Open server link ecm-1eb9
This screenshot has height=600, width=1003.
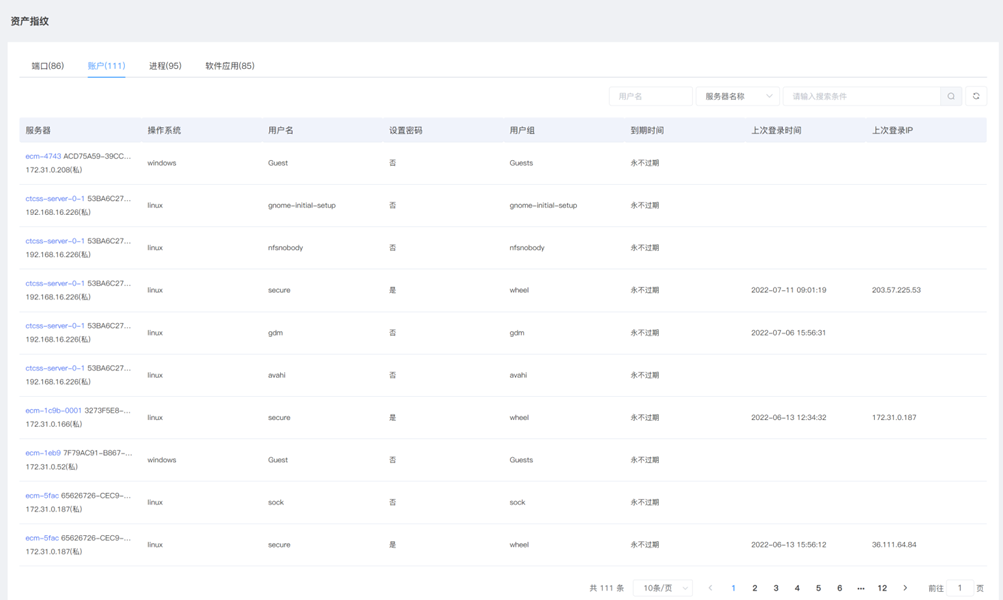(x=43, y=453)
